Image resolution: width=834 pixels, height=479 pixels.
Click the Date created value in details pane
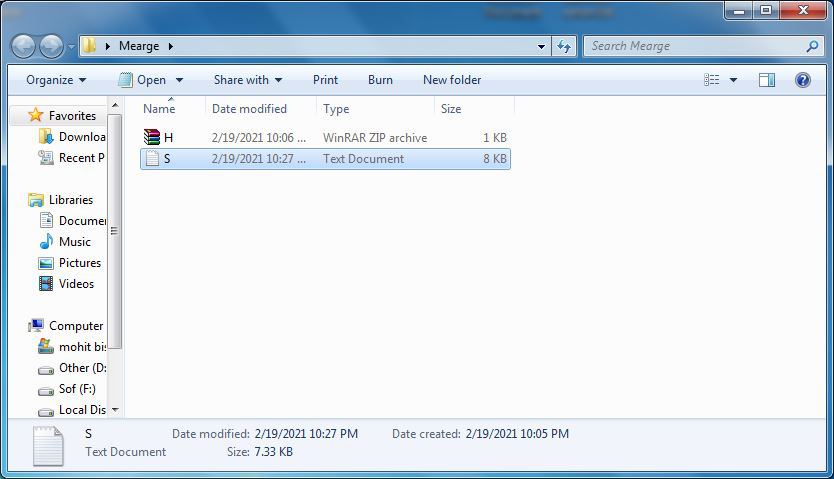click(x=517, y=434)
